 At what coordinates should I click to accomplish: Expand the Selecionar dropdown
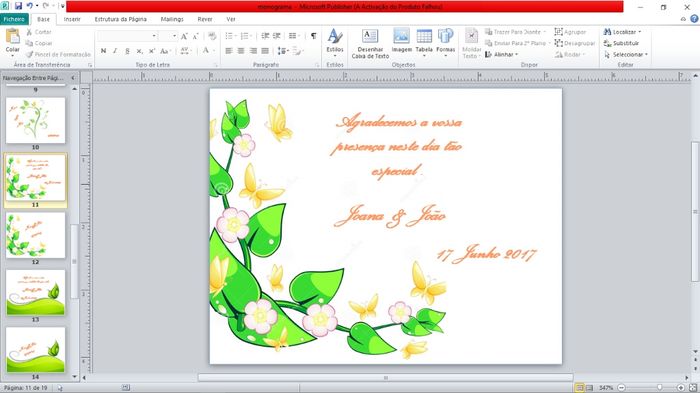pos(646,54)
